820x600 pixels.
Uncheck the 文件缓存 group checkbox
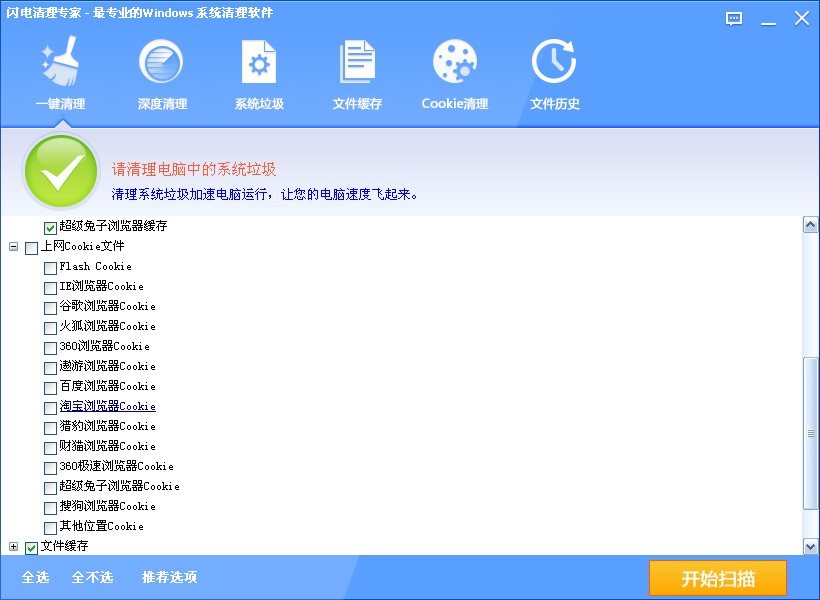(x=31, y=548)
